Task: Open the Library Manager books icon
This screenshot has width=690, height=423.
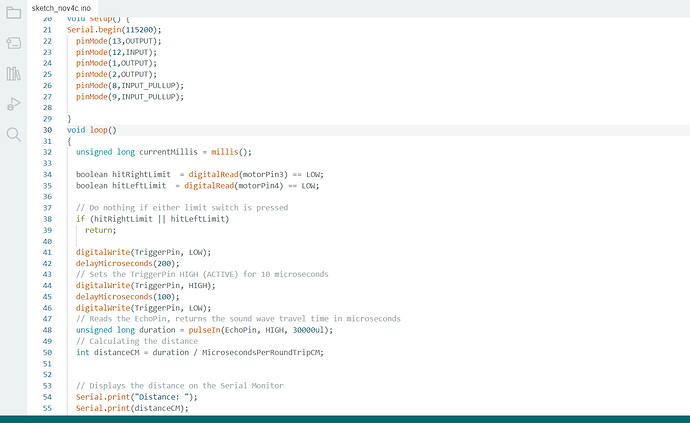Action: pos(13,73)
